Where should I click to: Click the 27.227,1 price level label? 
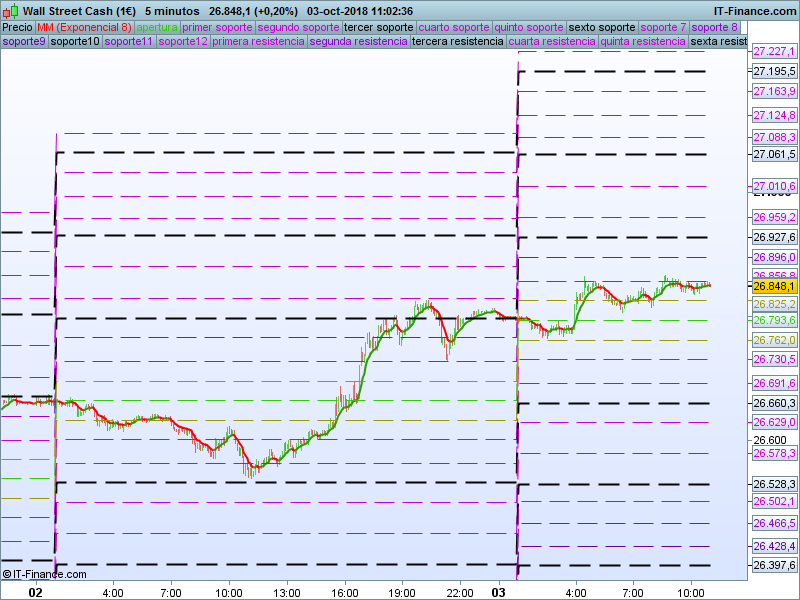[x=773, y=51]
